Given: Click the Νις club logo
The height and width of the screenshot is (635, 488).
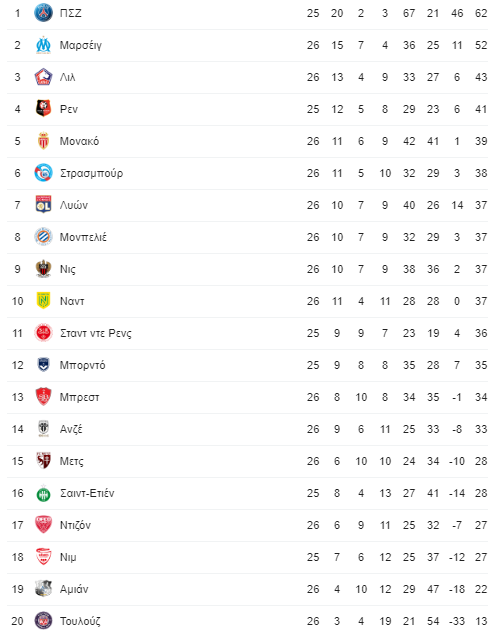Looking at the screenshot, I should pyautogui.click(x=43, y=269).
